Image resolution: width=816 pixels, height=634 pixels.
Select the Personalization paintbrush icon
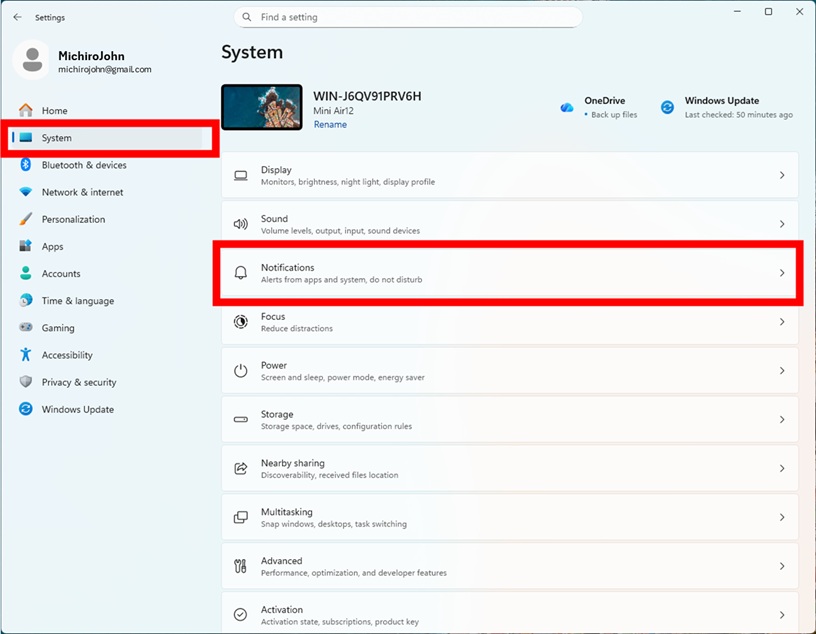coord(26,219)
